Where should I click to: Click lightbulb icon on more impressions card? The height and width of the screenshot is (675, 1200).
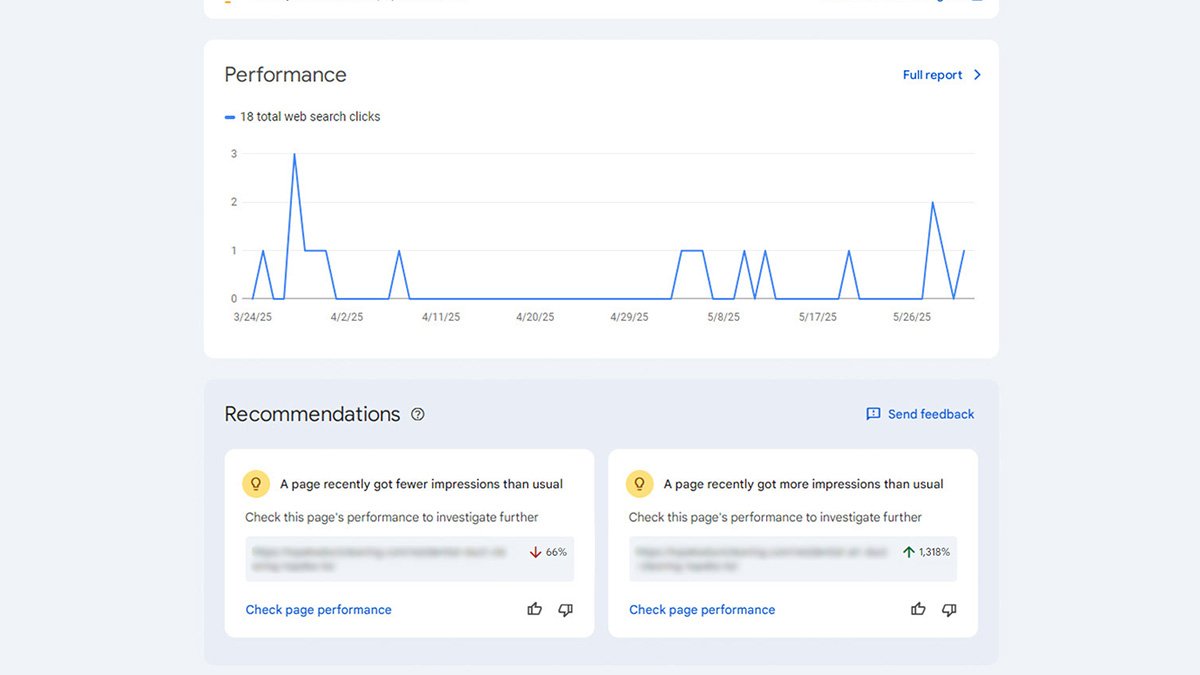(640, 484)
